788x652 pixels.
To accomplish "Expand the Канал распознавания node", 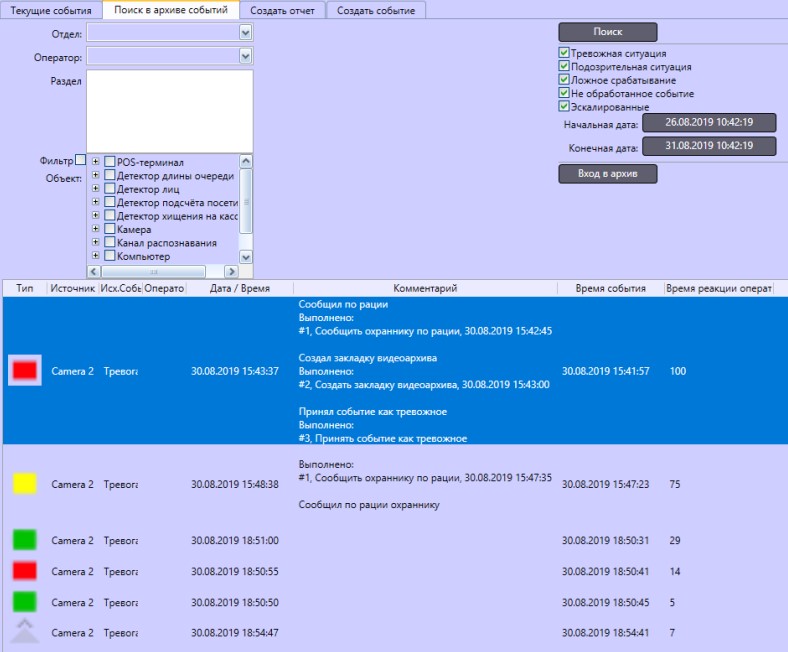I will point(95,242).
